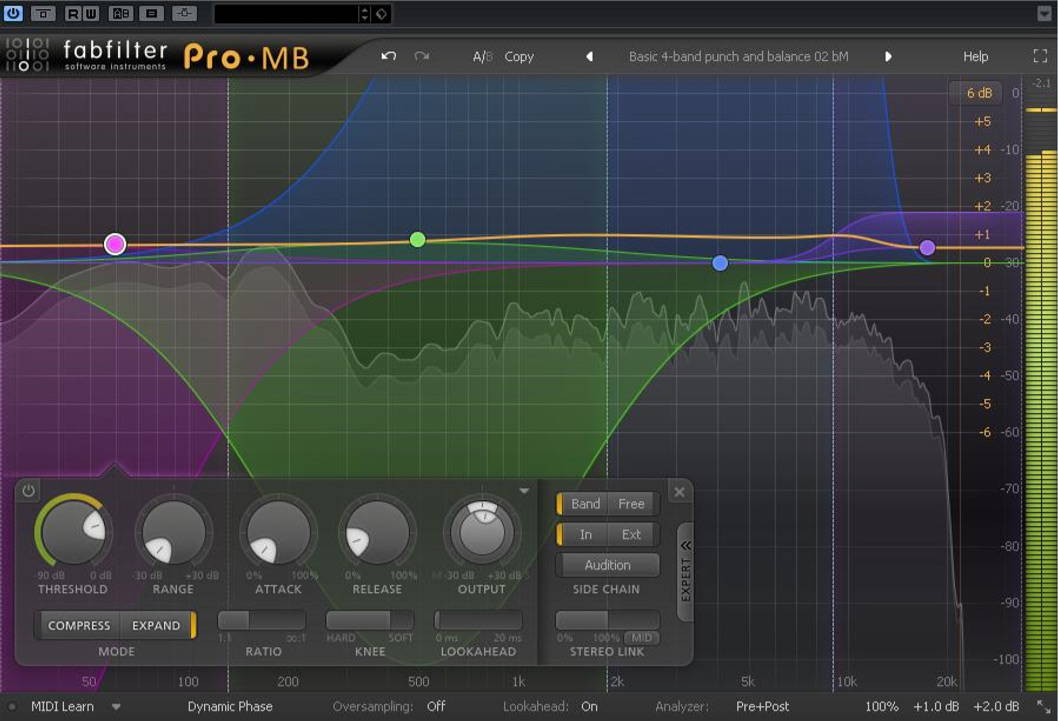Switch mode to EXPAND
This screenshot has height=721, width=1058.
157,625
